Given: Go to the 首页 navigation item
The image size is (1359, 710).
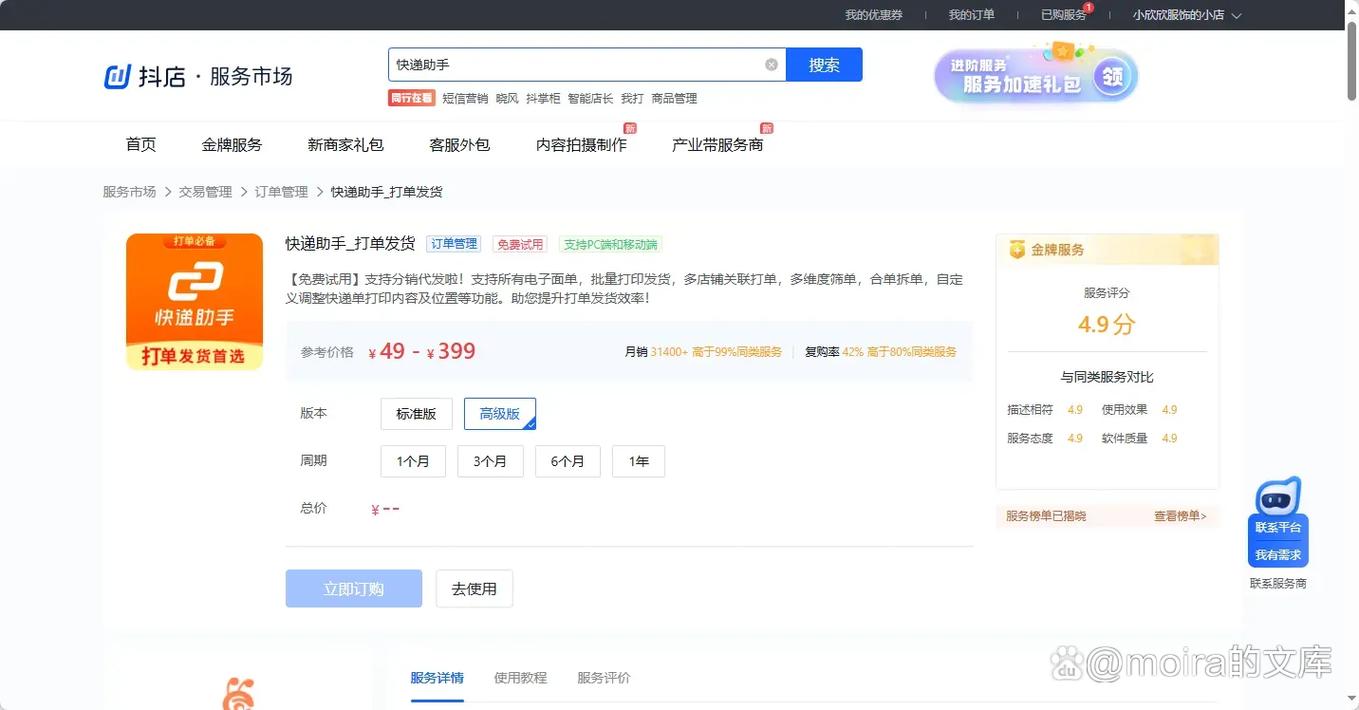Looking at the screenshot, I should [x=141, y=145].
